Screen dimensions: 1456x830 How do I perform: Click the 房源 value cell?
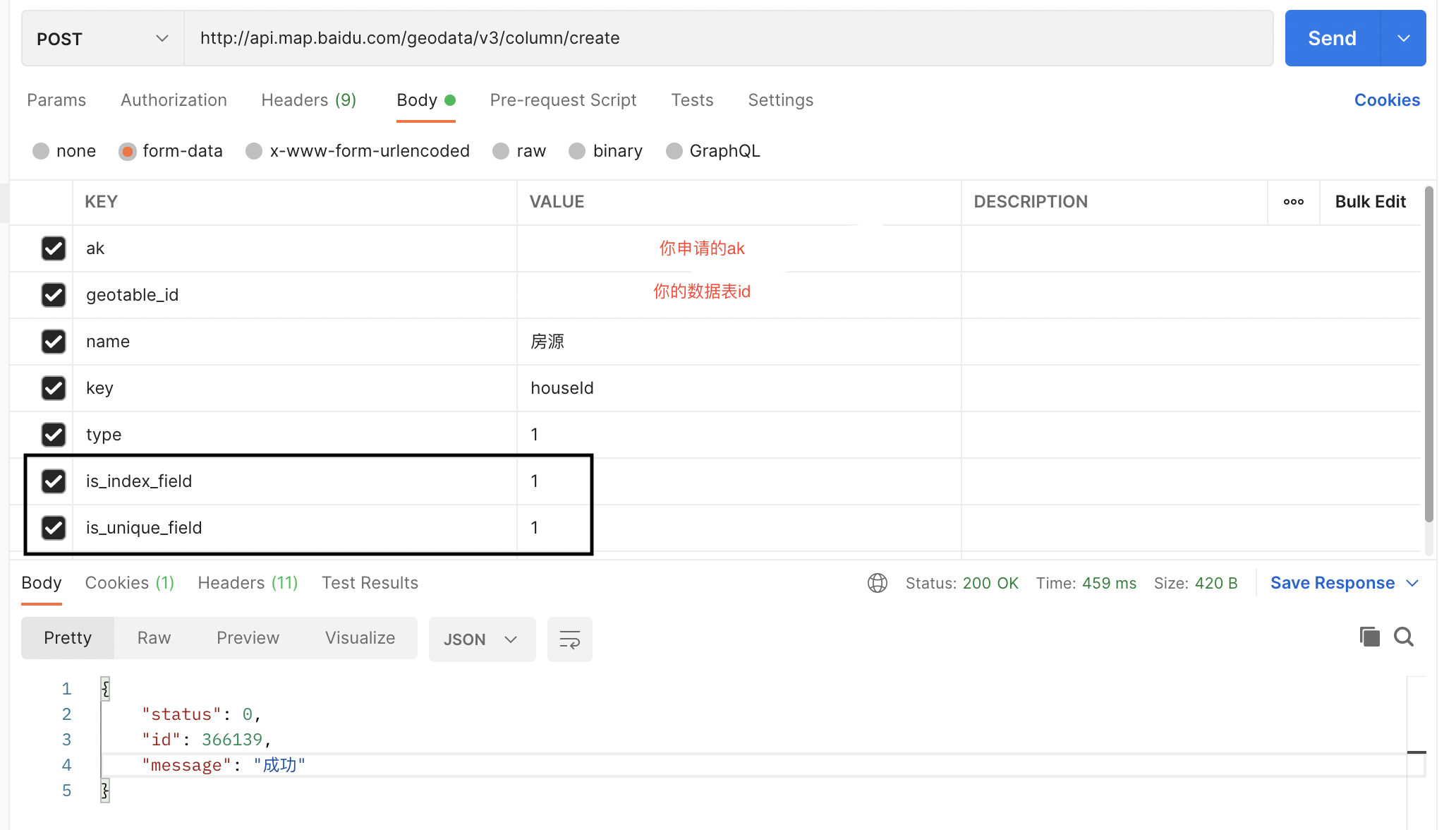click(739, 342)
